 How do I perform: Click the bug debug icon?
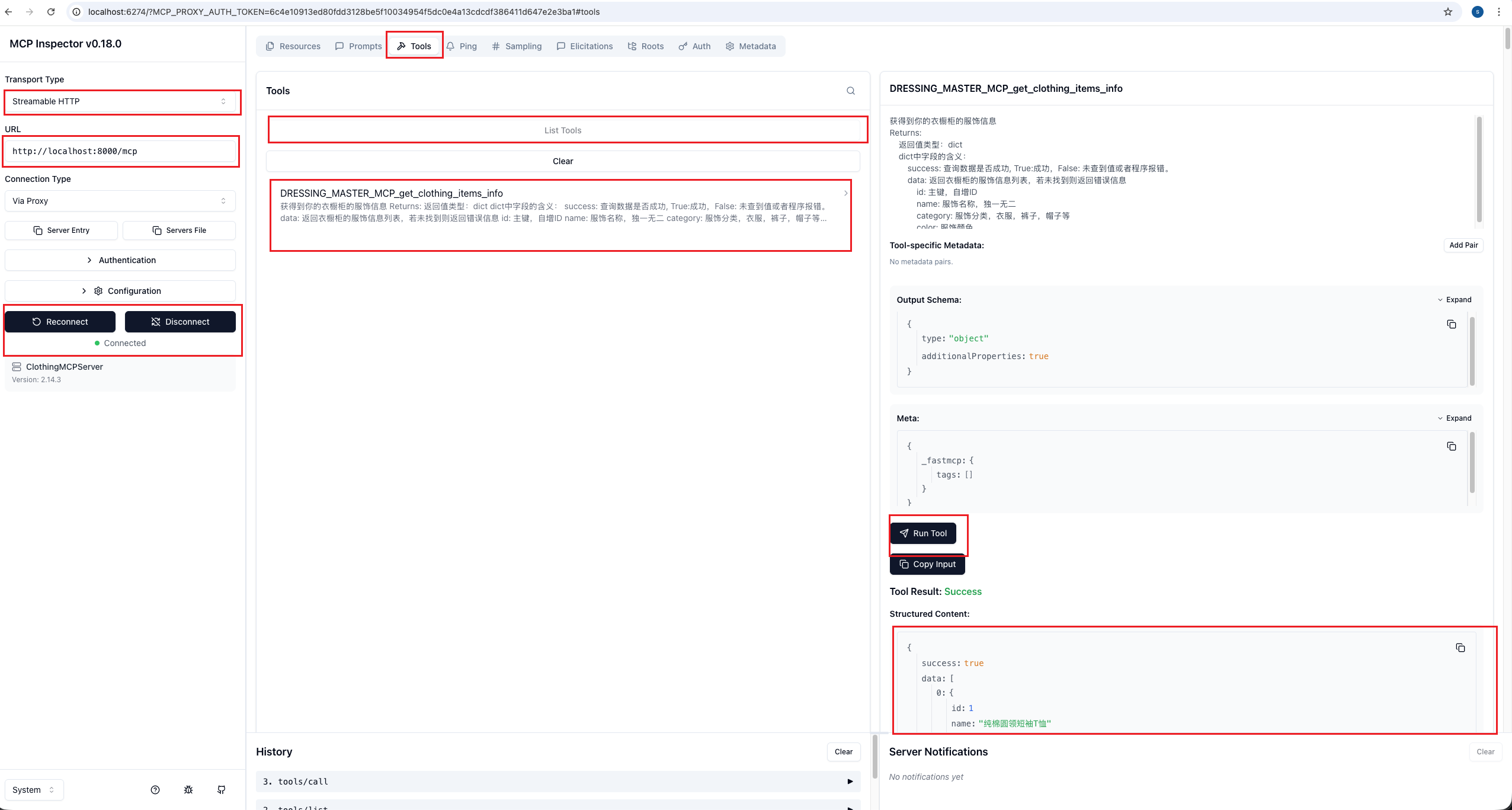point(188,790)
